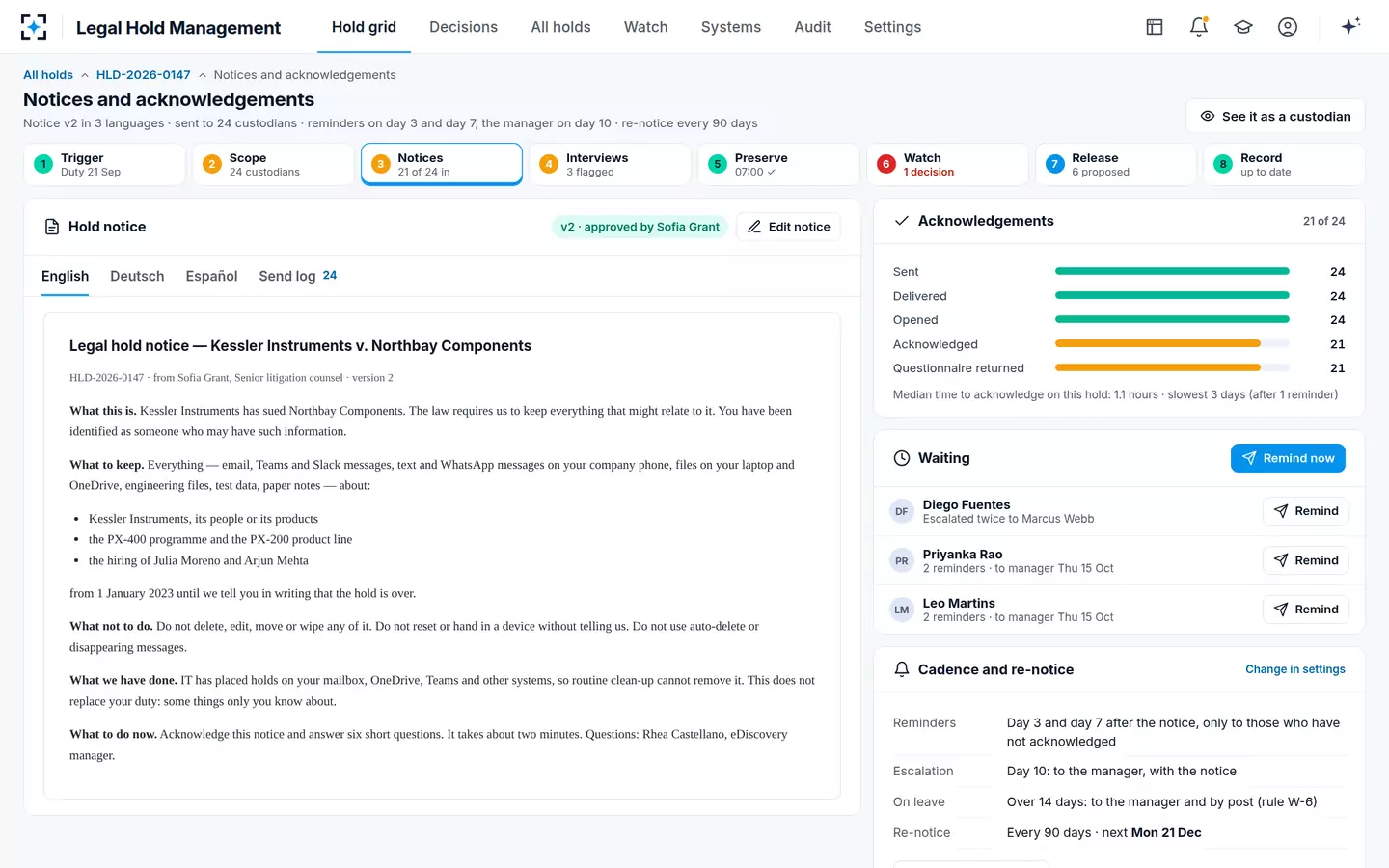1389x868 pixels.
Task: Click step 2 number badge for Scope
Action: (x=212, y=164)
